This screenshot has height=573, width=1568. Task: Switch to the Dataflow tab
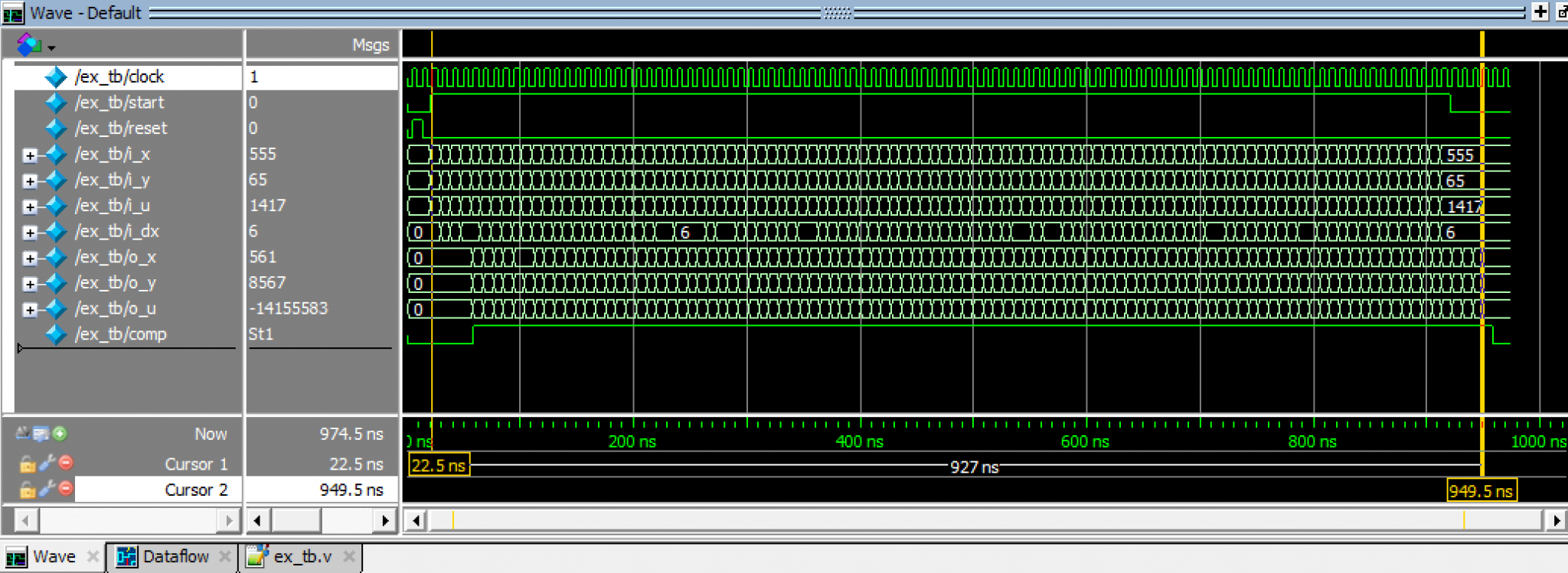click(x=175, y=556)
